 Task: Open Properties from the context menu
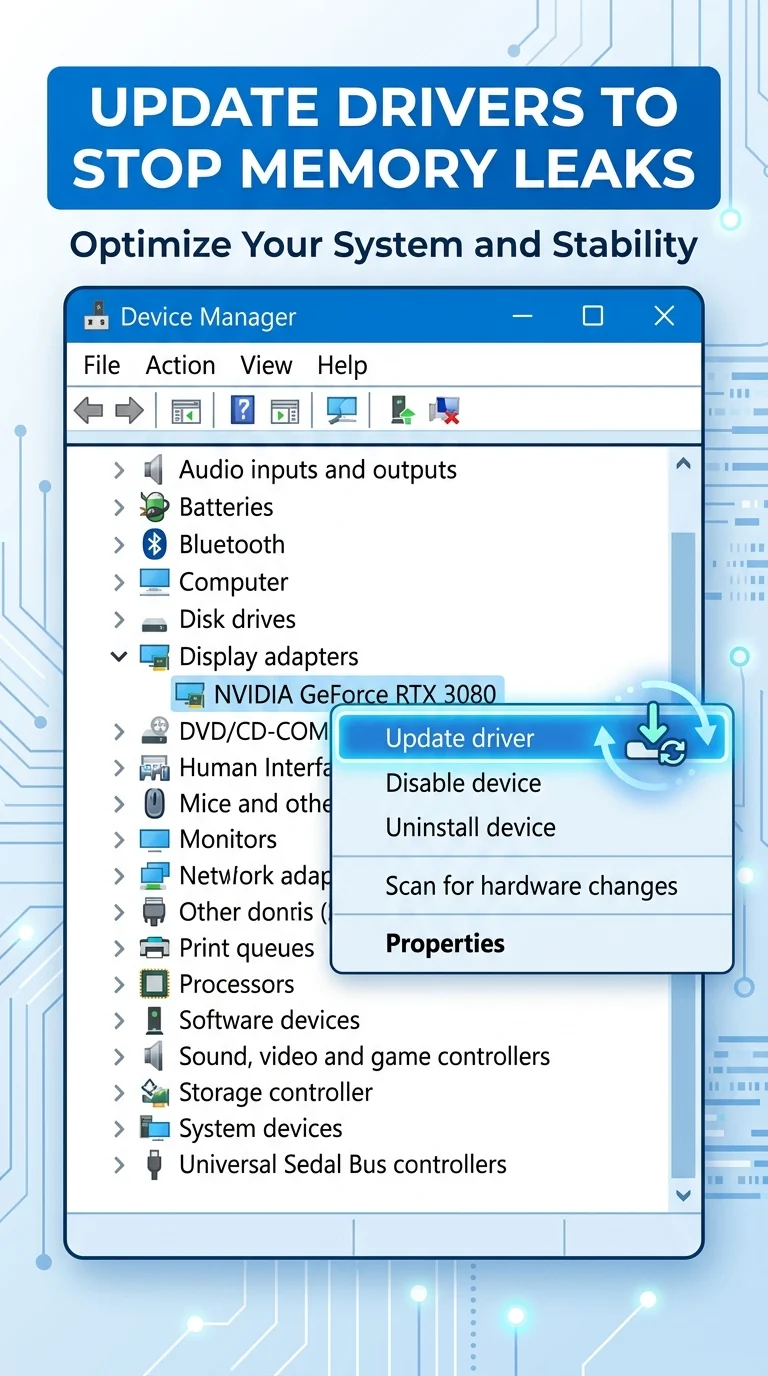[x=531, y=943]
